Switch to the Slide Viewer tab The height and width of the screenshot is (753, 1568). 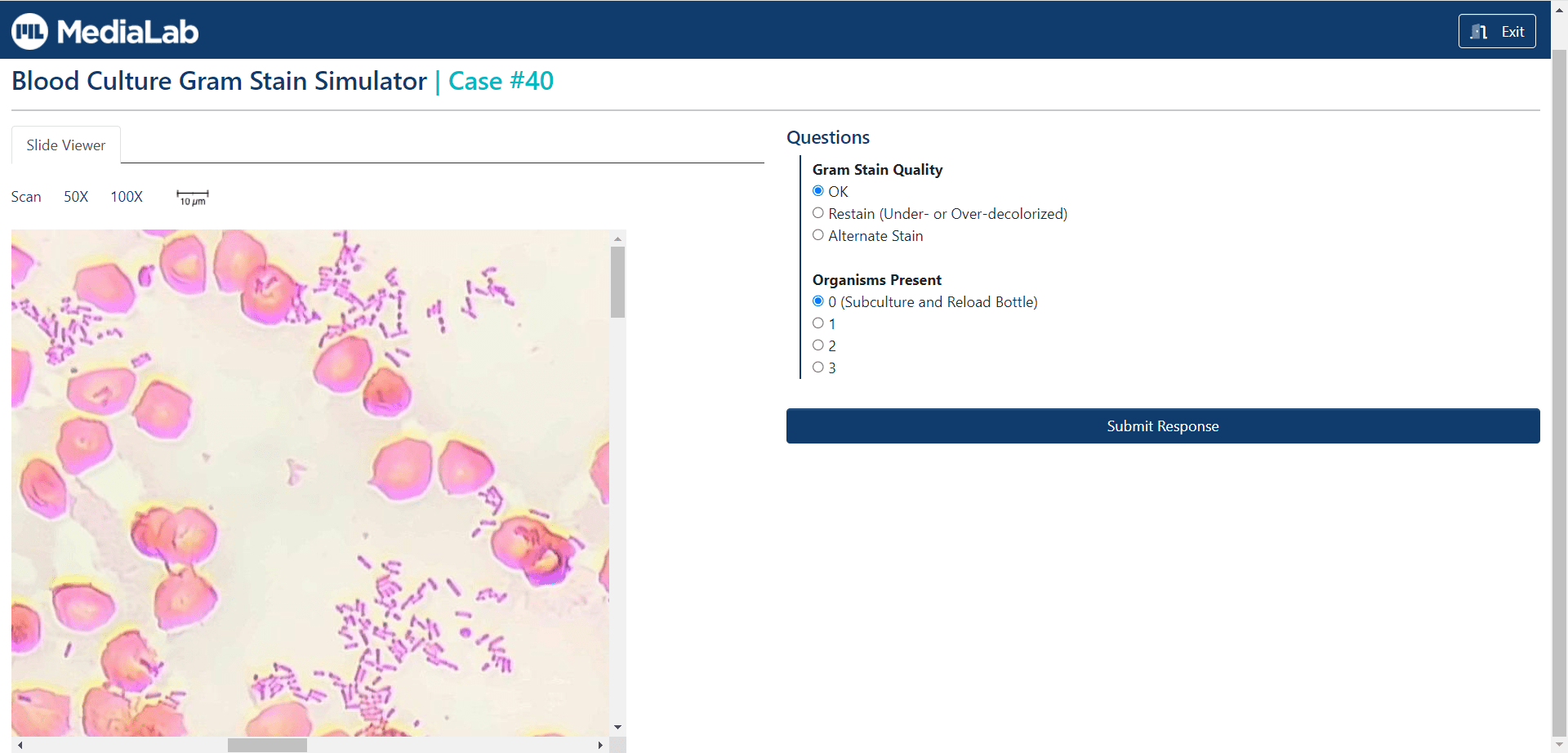pos(65,145)
